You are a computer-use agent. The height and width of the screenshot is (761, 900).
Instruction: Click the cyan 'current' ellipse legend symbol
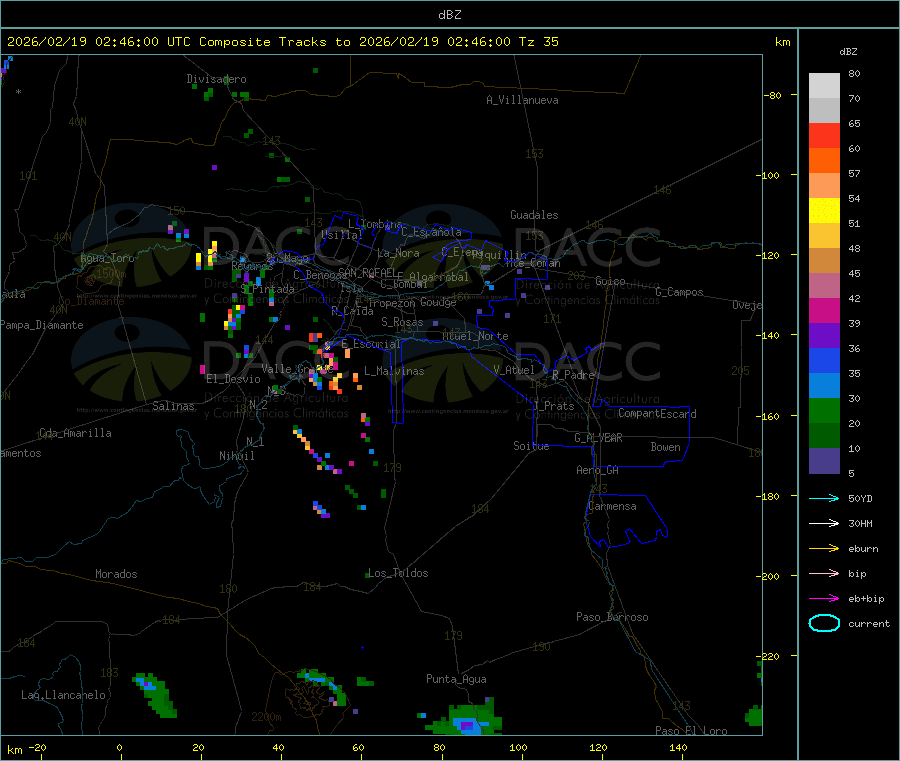point(824,623)
